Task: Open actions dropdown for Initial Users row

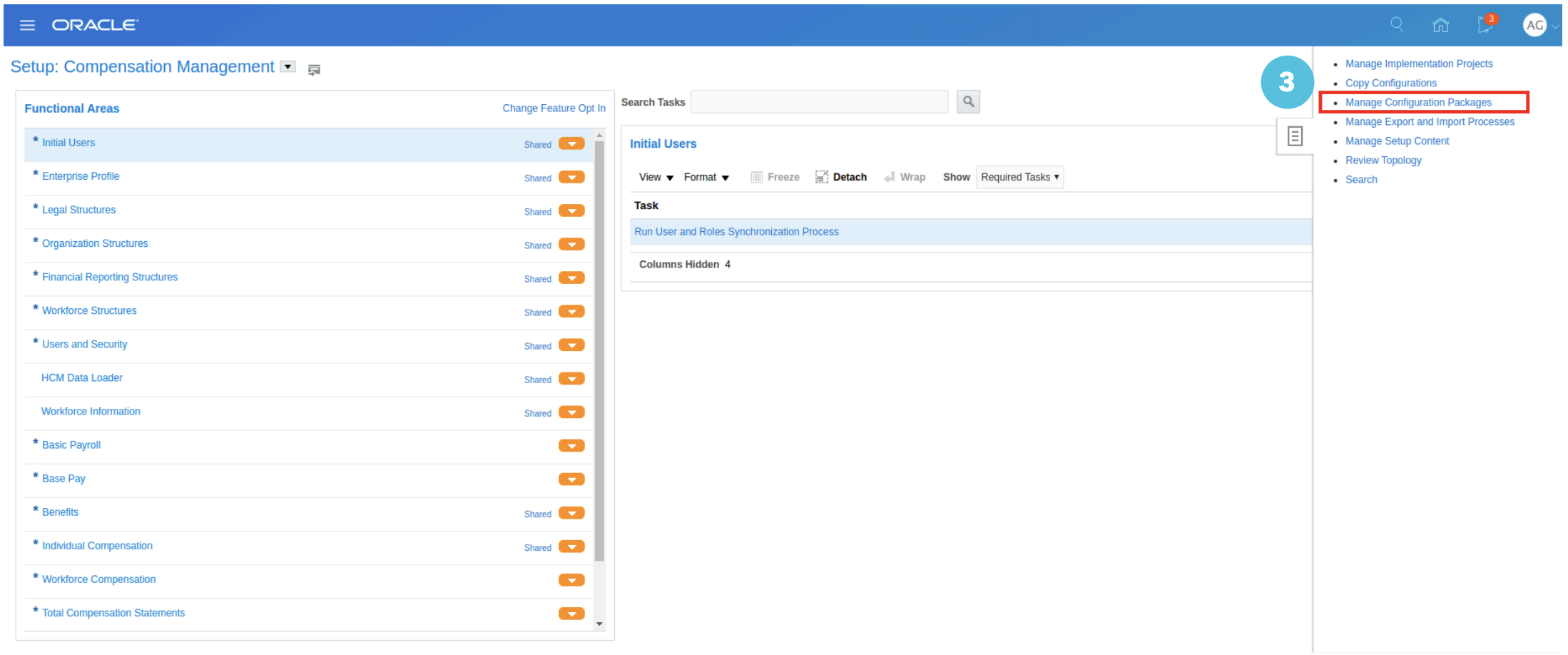Action: tap(571, 143)
